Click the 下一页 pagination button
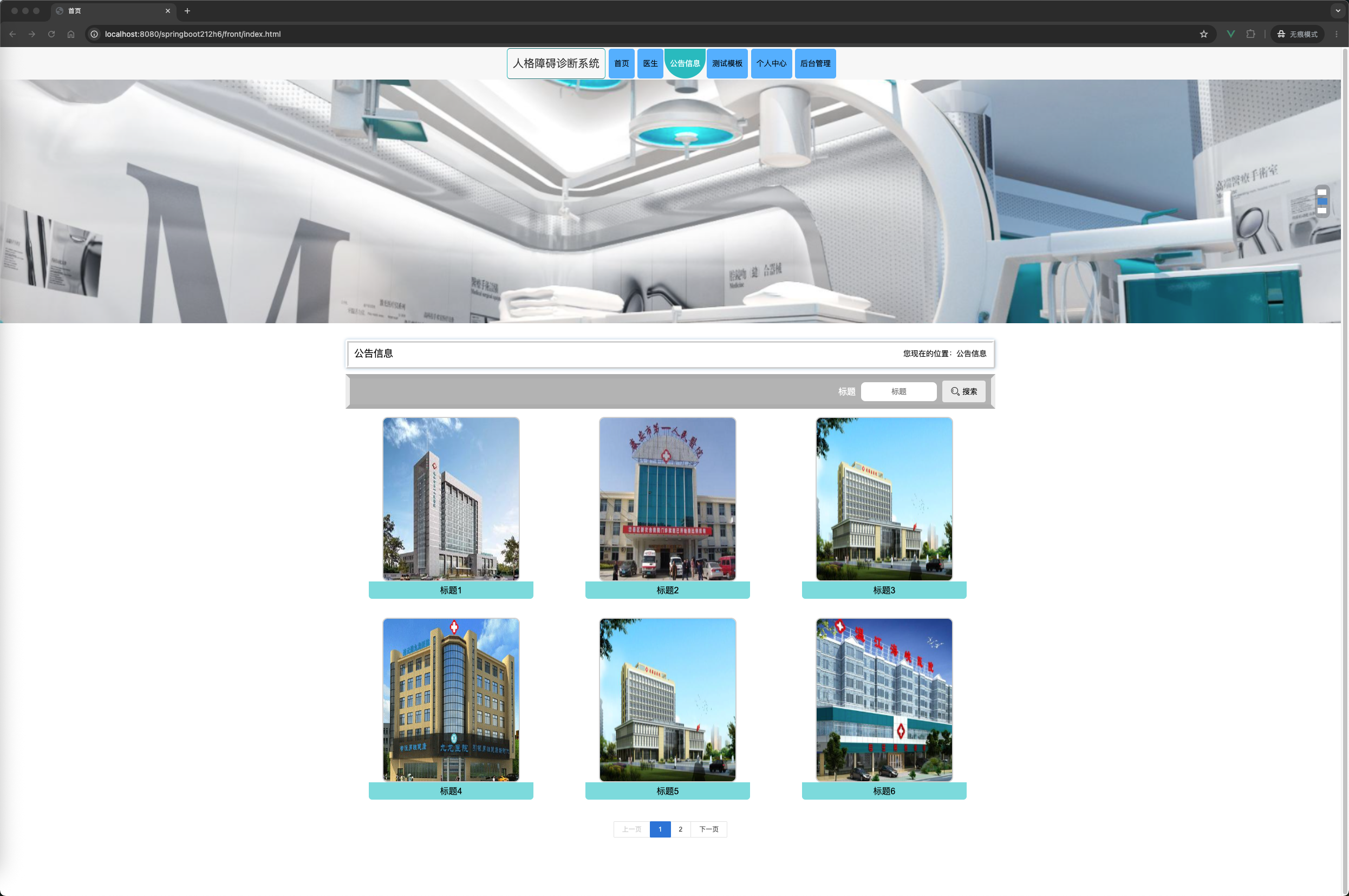Image resolution: width=1349 pixels, height=896 pixels. pos(709,829)
